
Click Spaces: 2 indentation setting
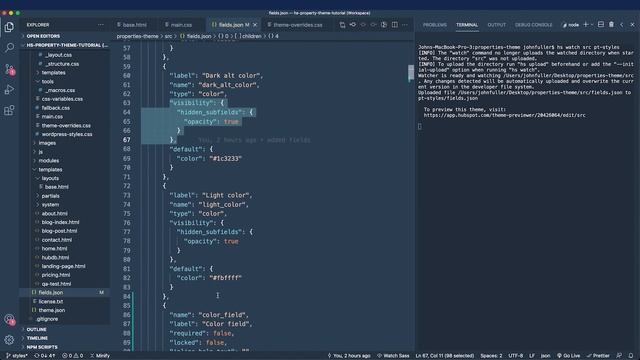[x=491, y=356]
